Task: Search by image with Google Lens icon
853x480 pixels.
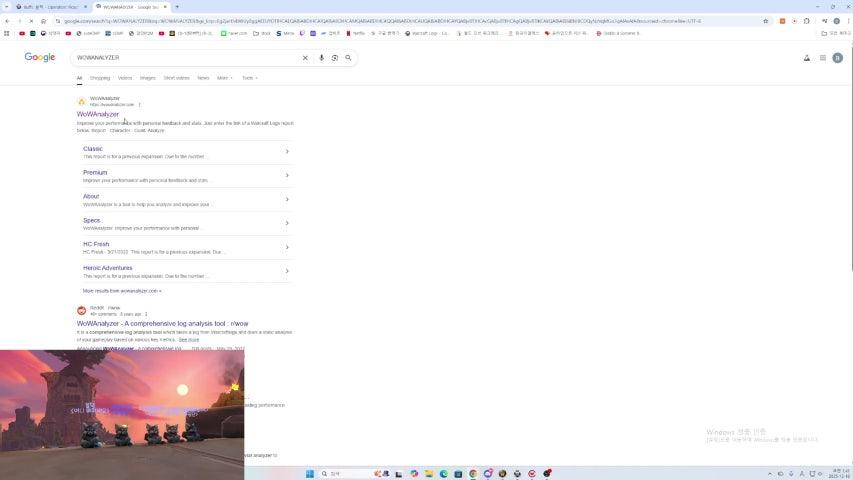Action: [335, 58]
